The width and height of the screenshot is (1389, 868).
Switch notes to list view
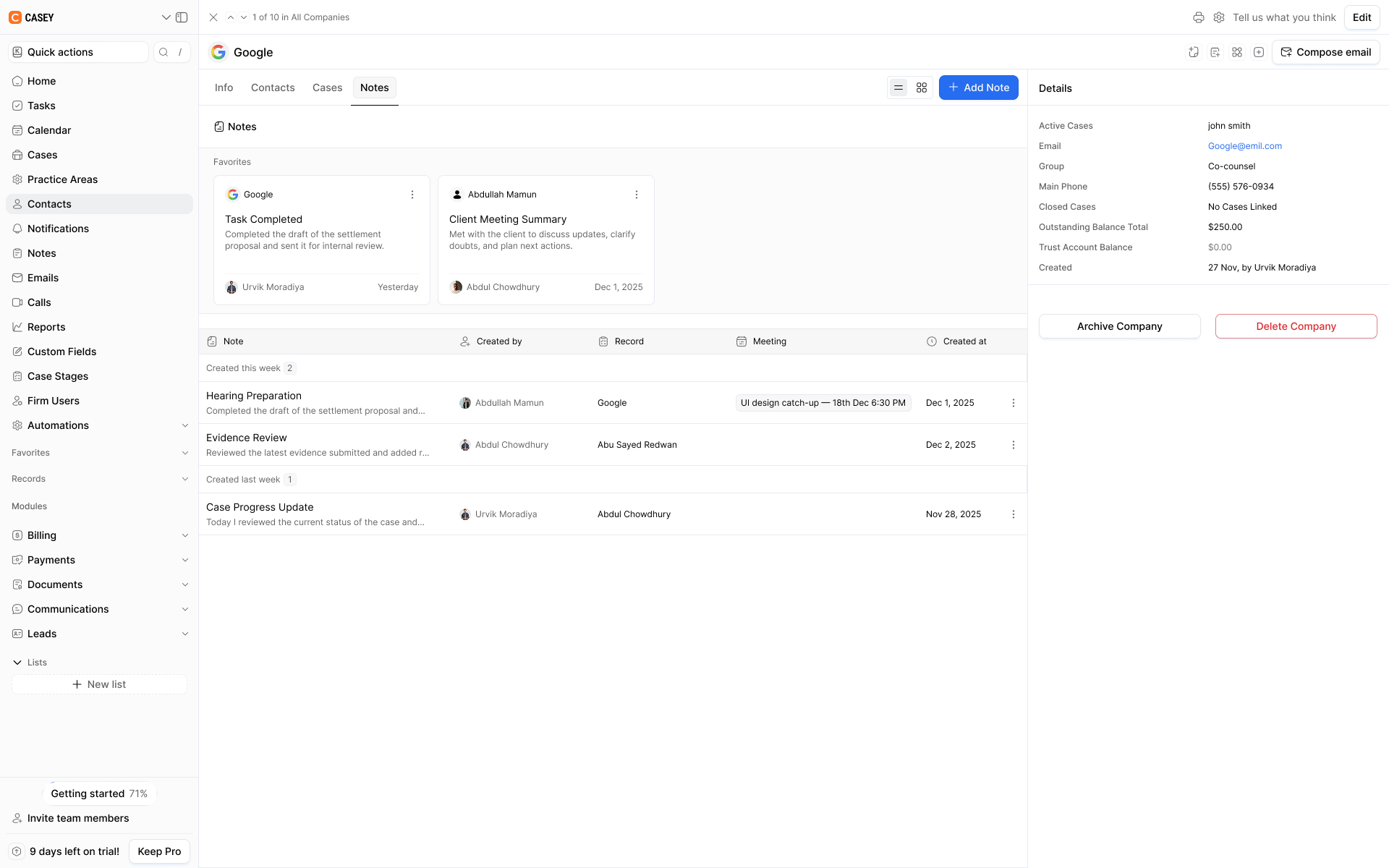coord(899,88)
